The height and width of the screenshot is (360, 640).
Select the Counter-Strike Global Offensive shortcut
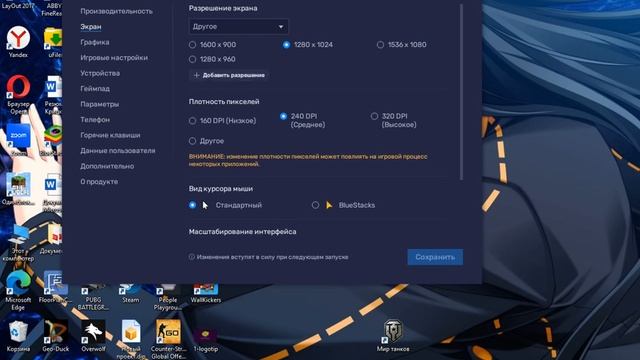pyautogui.click(x=168, y=339)
